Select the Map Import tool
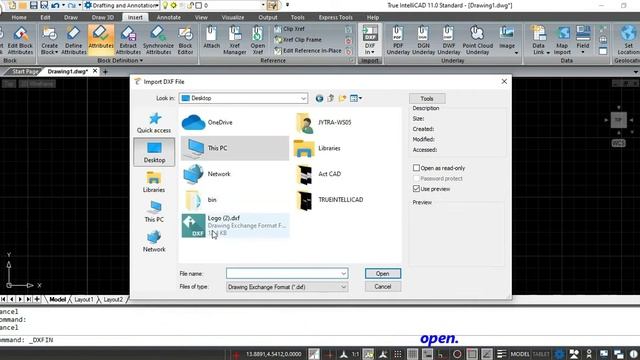 tap(562, 40)
